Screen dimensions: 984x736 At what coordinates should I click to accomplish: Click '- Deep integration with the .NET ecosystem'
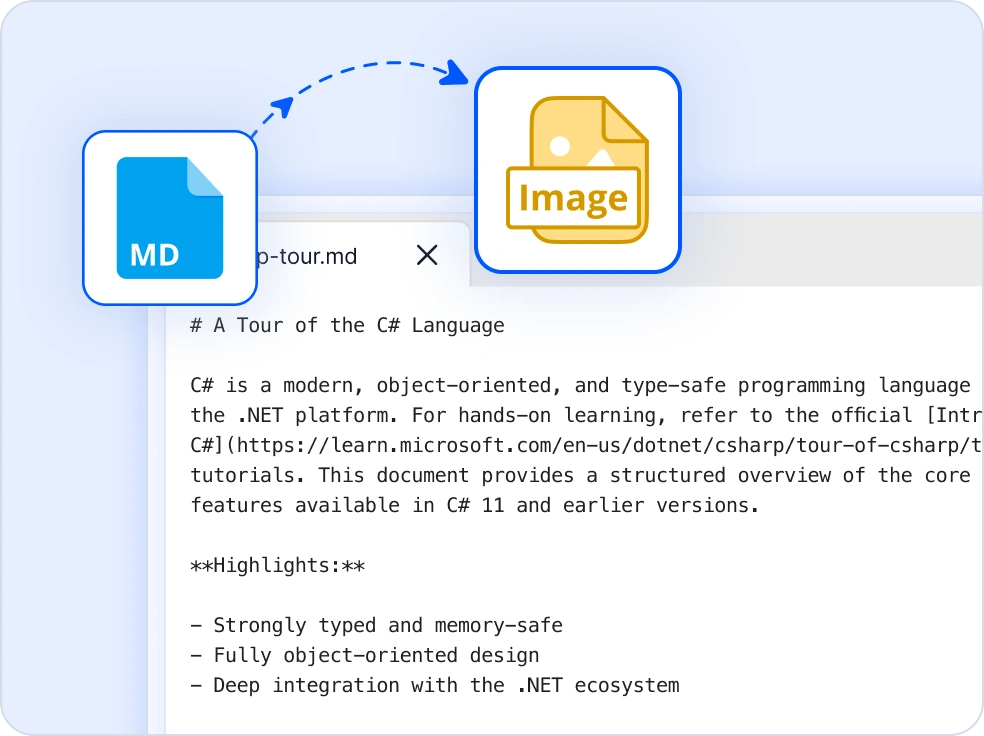click(x=435, y=685)
